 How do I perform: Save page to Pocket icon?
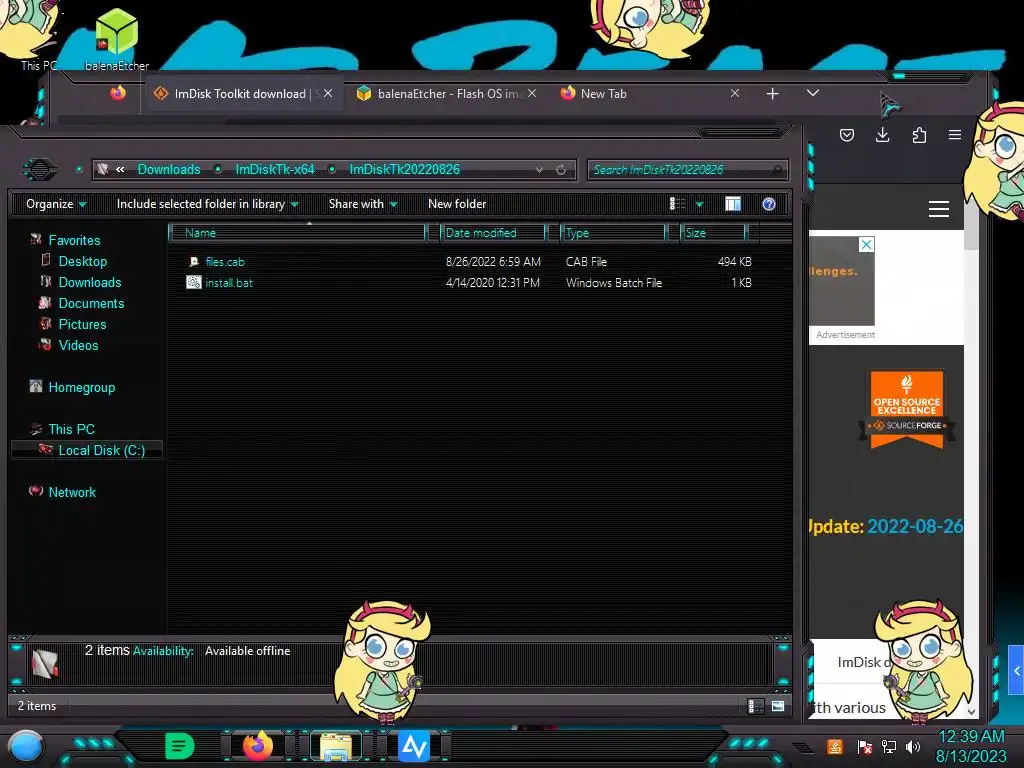[x=847, y=135]
